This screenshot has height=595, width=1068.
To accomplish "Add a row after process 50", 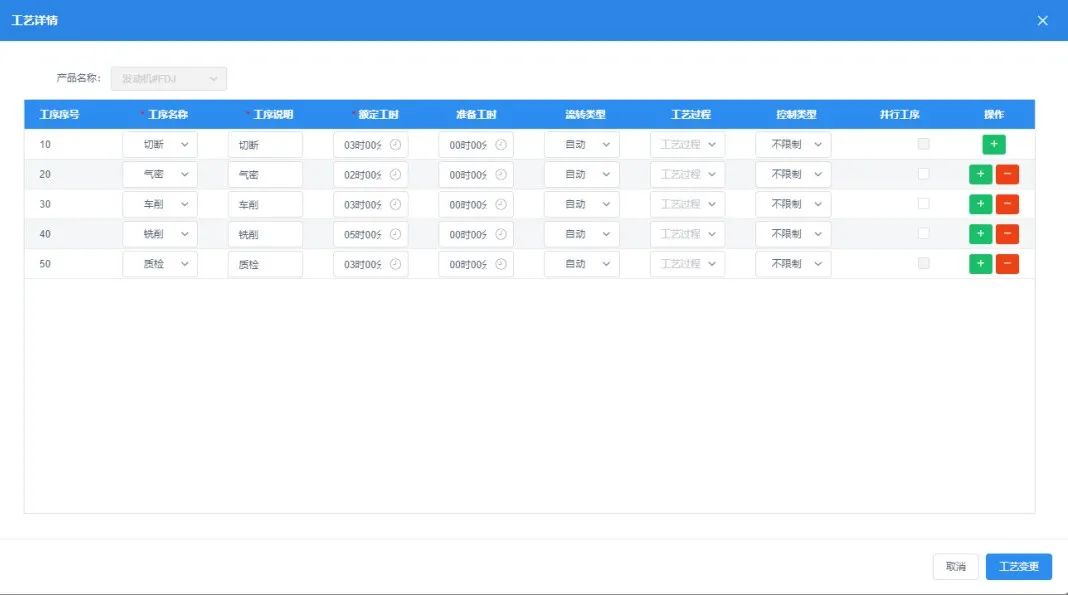I will (x=980, y=264).
